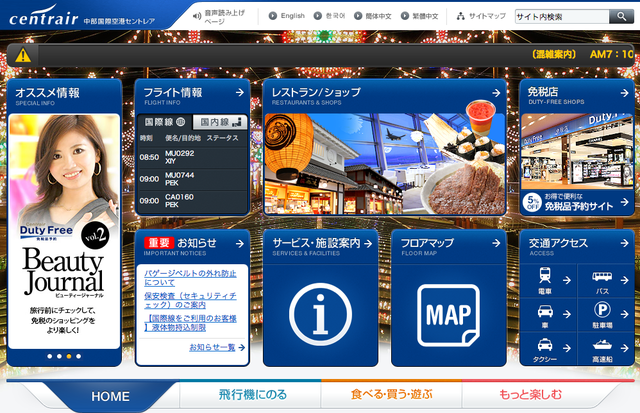Viewport: 640px width, 413px height.
Task: Open 液体物持込制限 notice link
Action: point(190,322)
